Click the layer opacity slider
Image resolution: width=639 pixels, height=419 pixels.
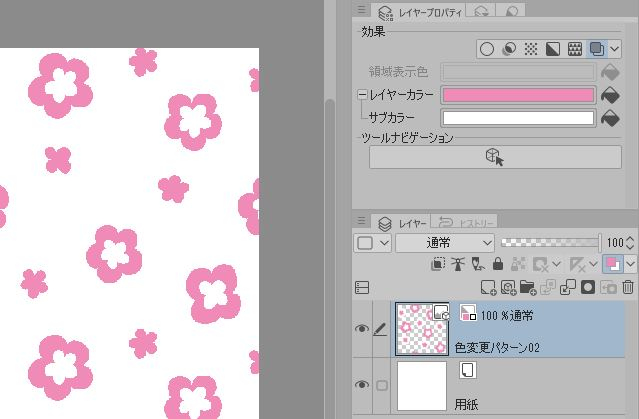point(550,243)
